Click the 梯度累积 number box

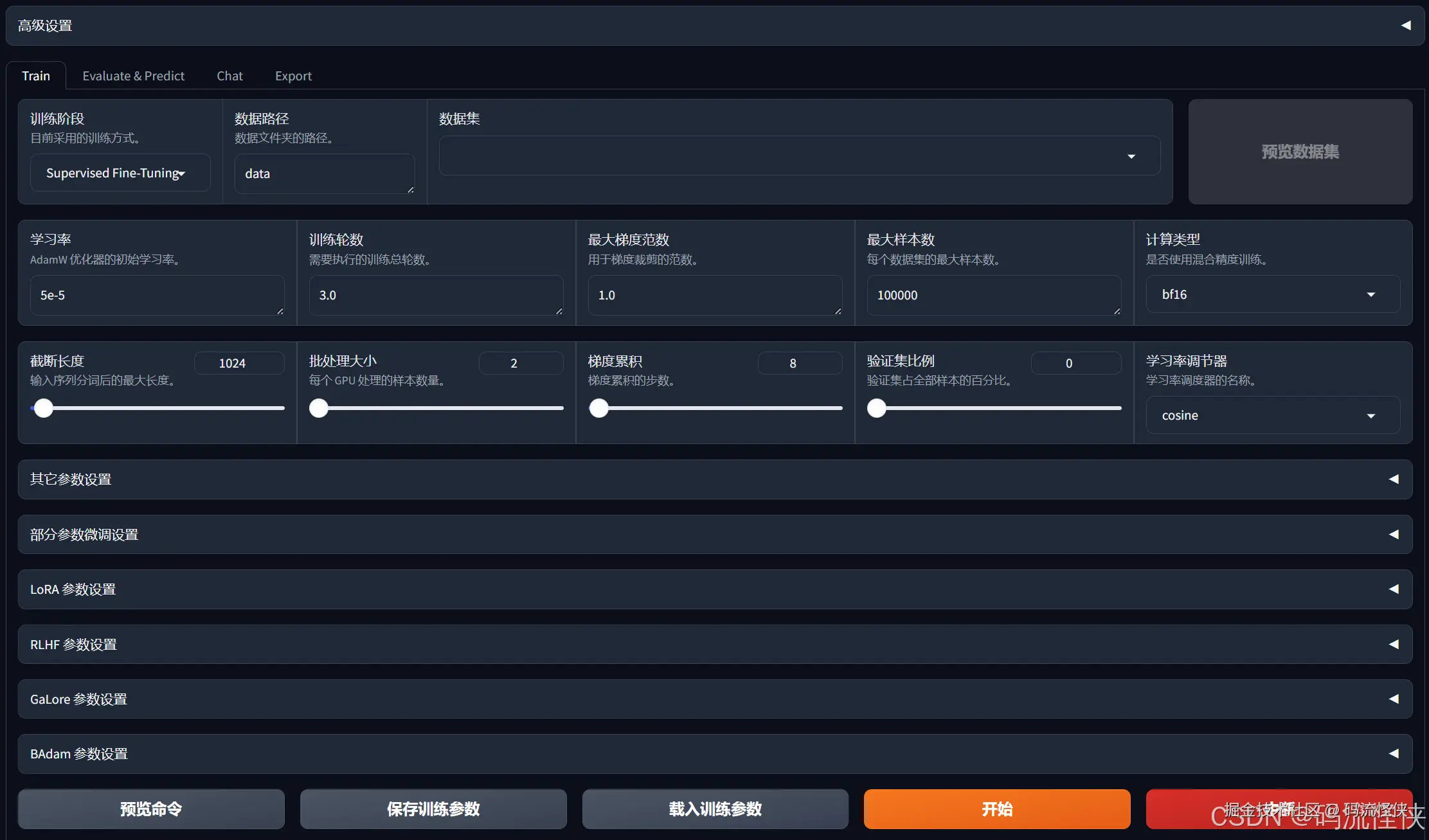(x=799, y=363)
